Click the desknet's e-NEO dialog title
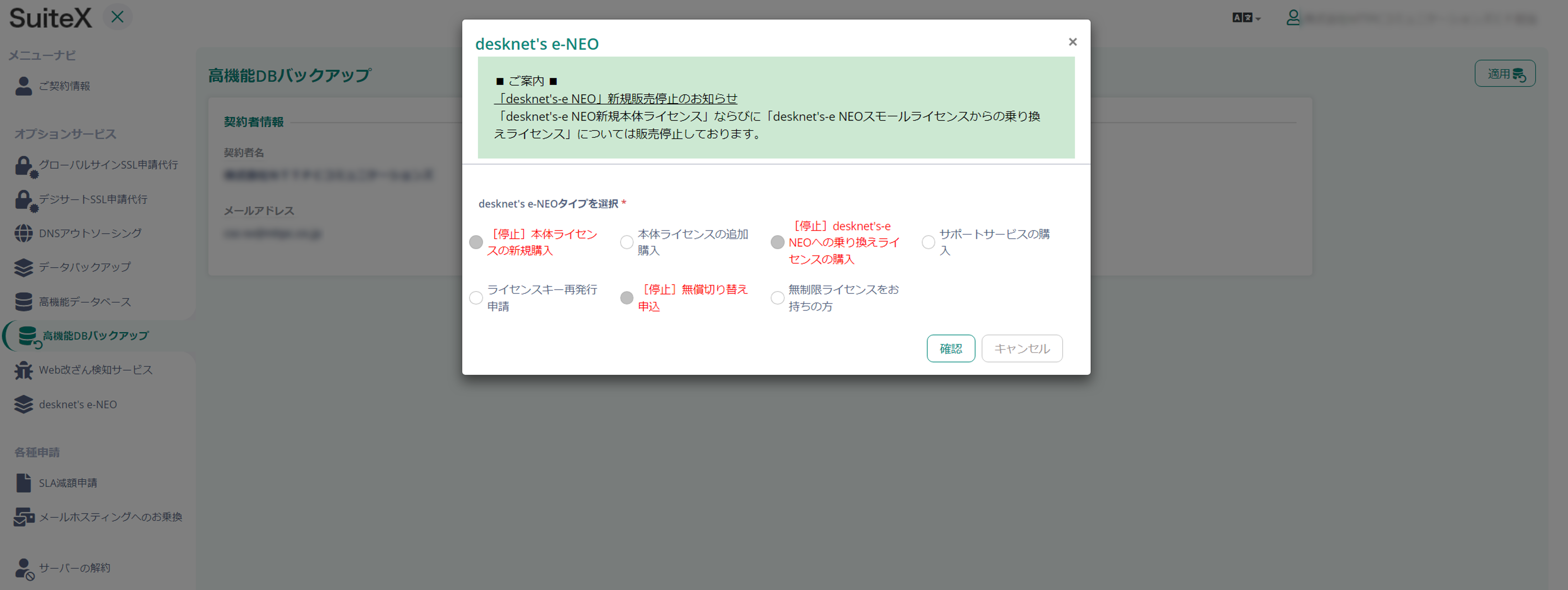Image resolution: width=1568 pixels, height=590 pixels. coord(537,44)
